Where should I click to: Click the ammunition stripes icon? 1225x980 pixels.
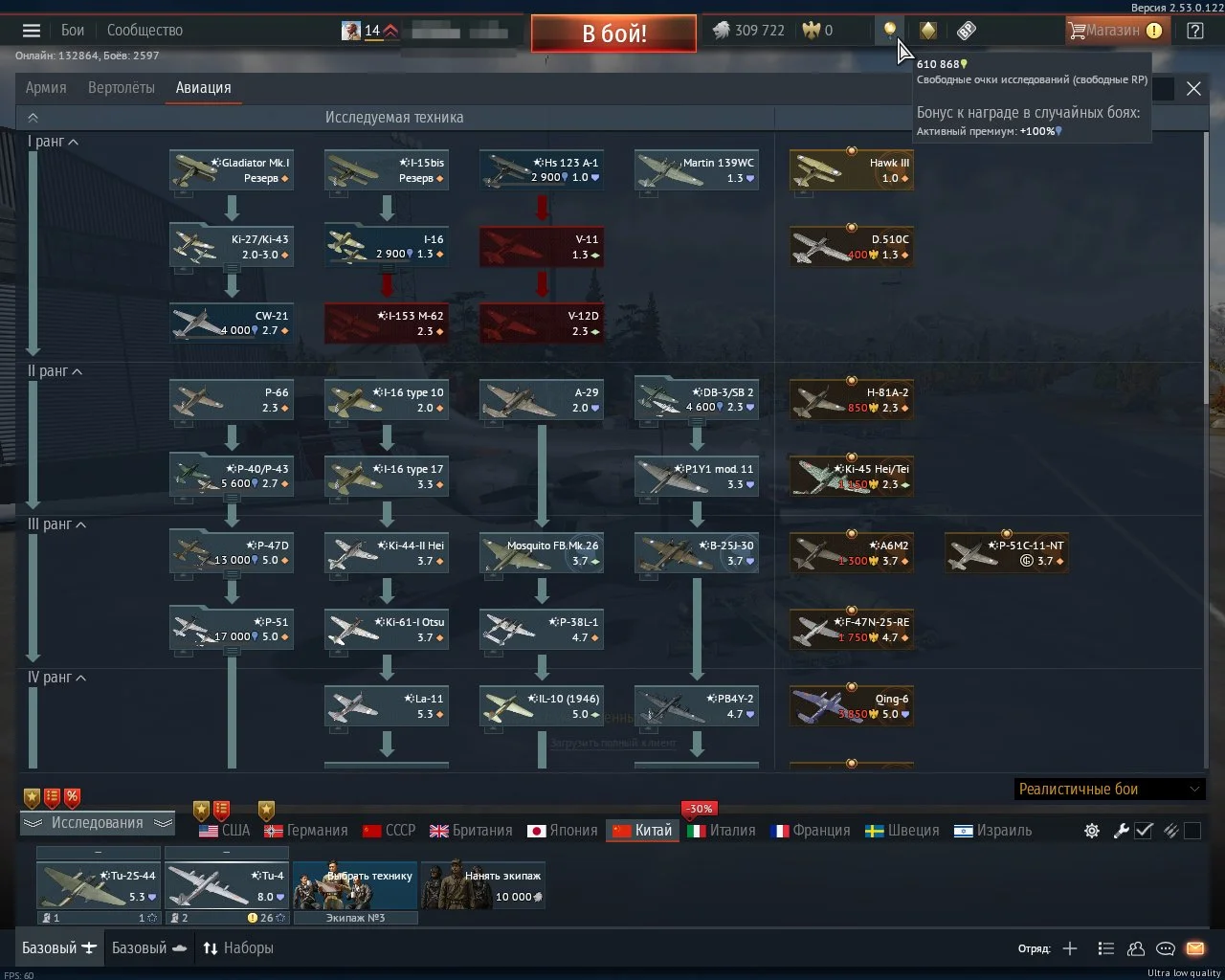[x=1170, y=831]
